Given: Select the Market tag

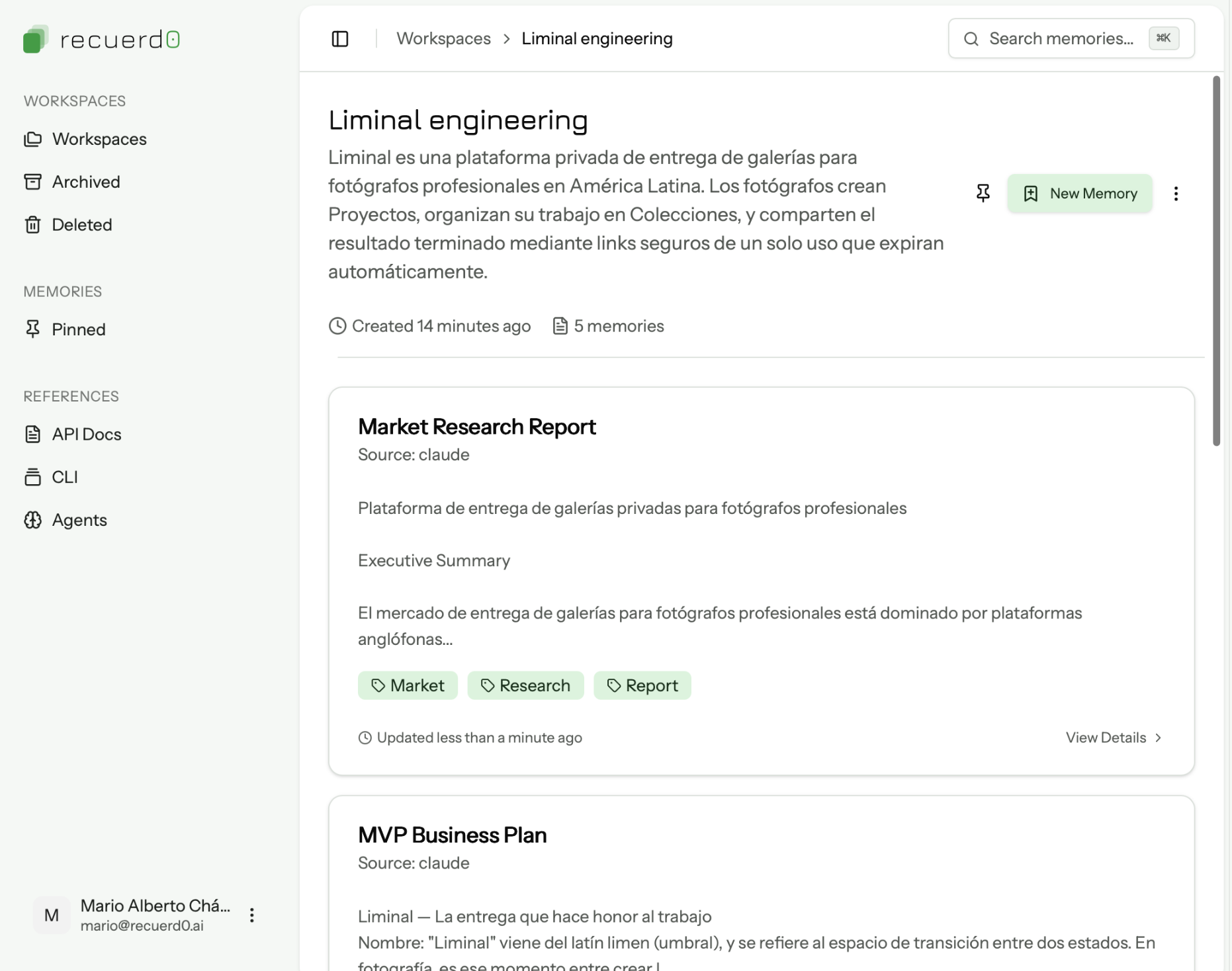Looking at the screenshot, I should coord(408,685).
